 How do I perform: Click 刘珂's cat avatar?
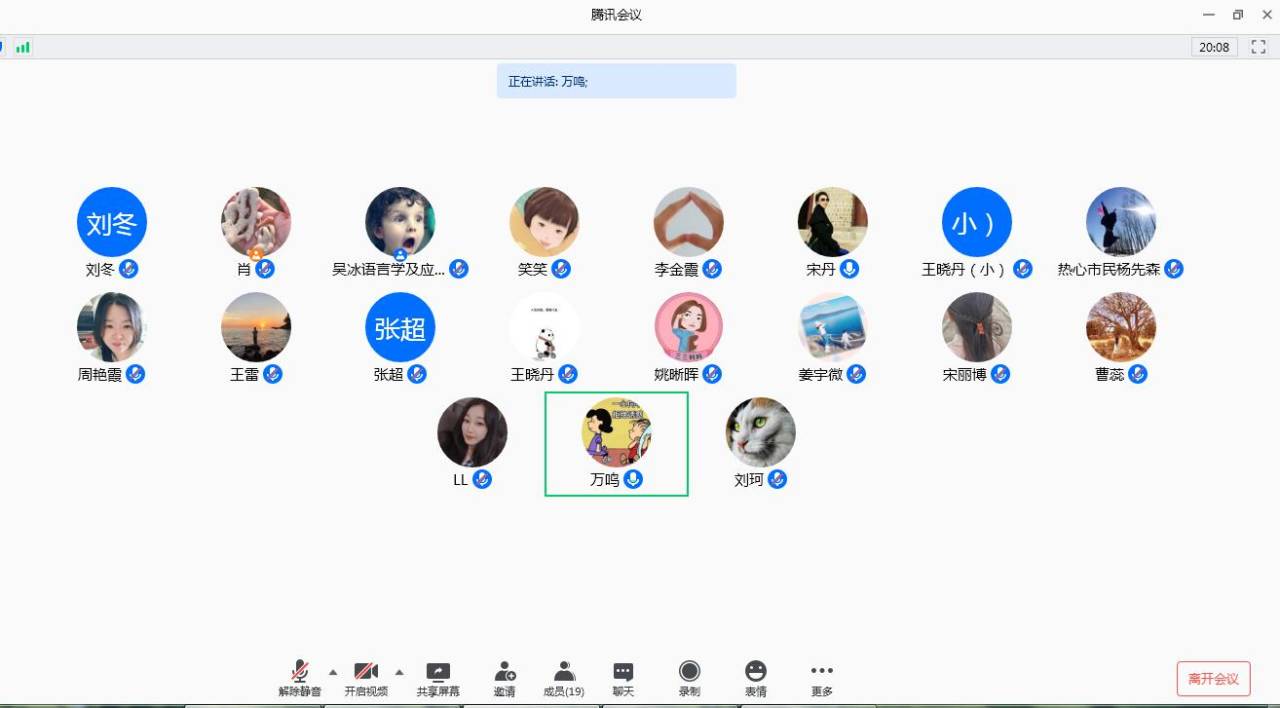pyautogui.click(x=760, y=432)
